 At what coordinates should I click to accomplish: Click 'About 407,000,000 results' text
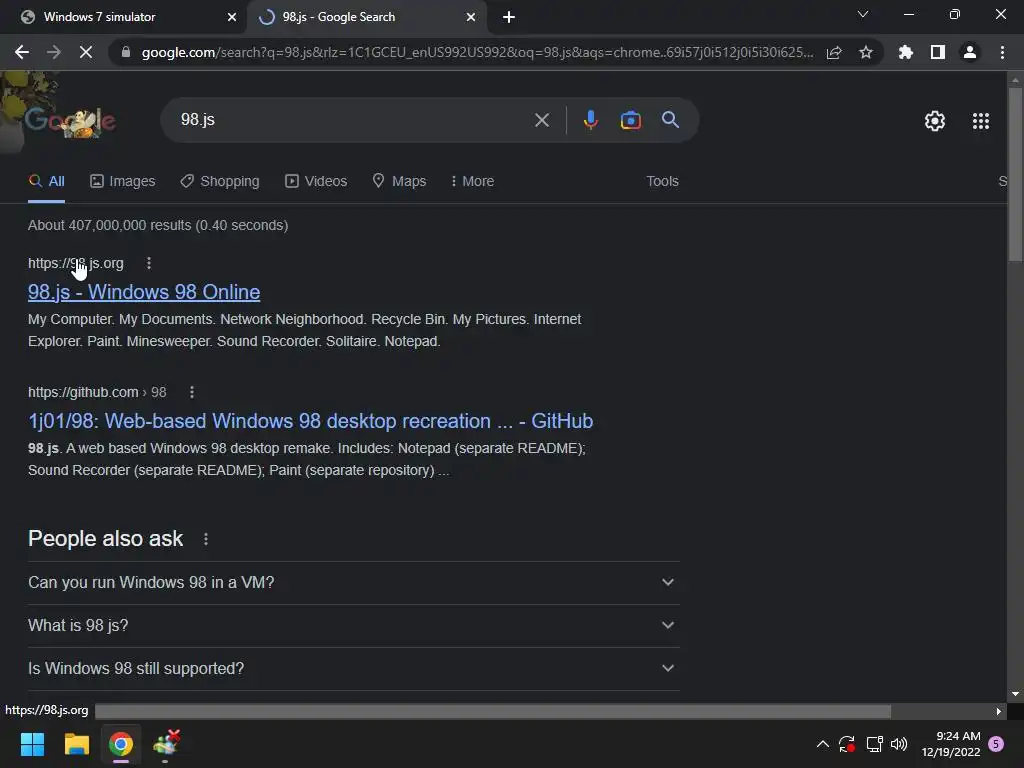click(x=110, y=225)
